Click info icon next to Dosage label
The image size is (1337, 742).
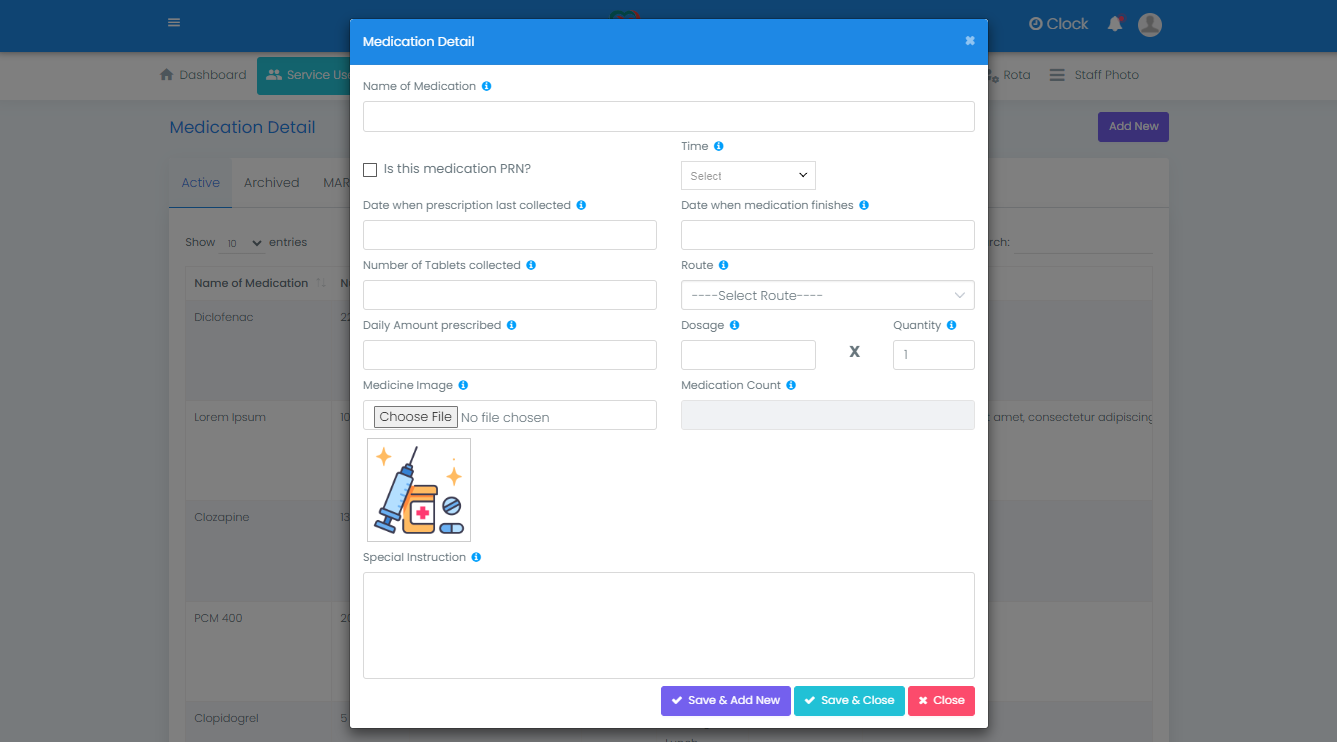click(734, 326)
